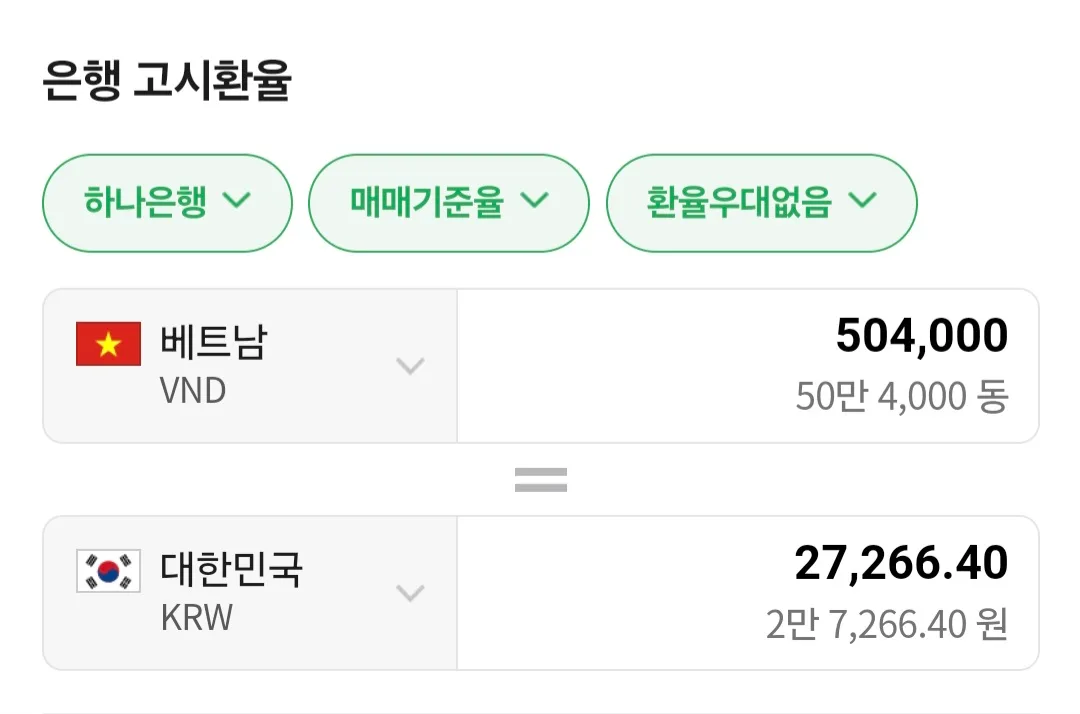Tap the KRW currency code
1080x714 pixels.
pos(196,618)
